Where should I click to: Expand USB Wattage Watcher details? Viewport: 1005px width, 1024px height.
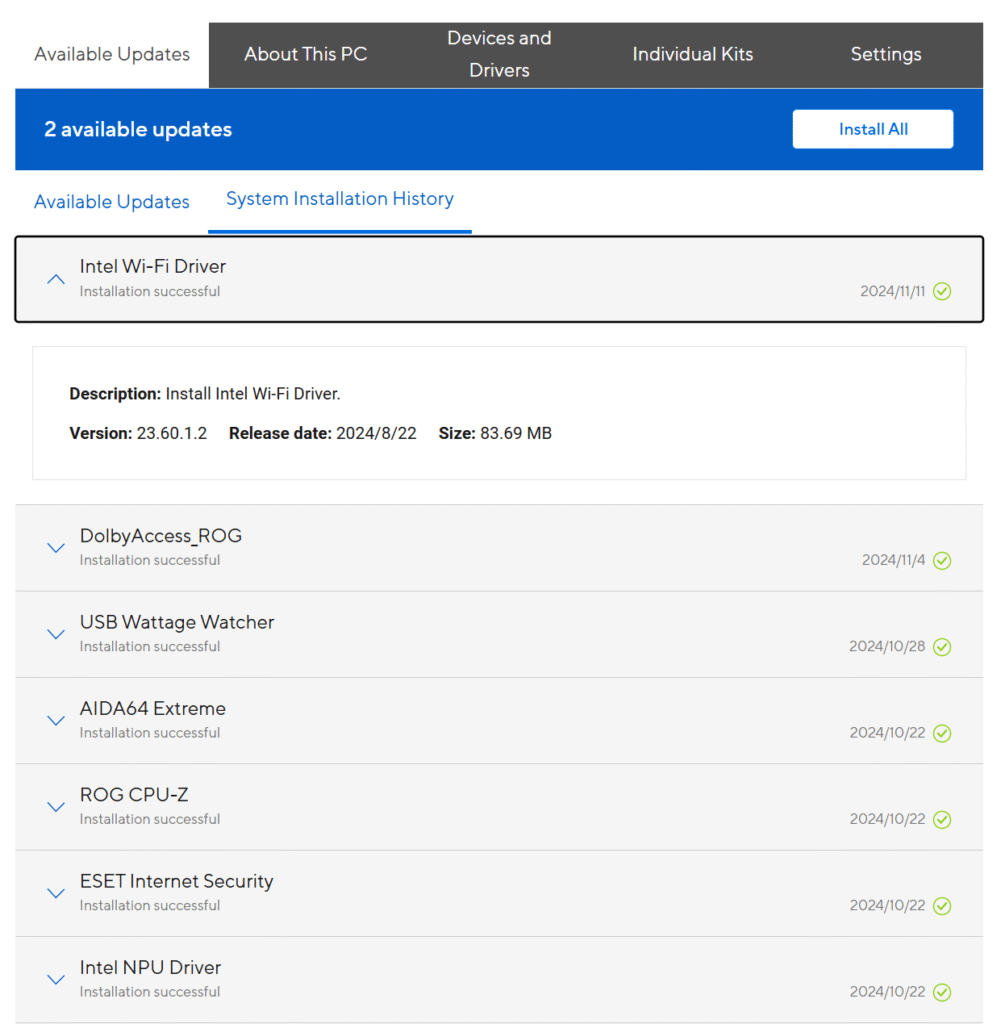click(56, 634)
